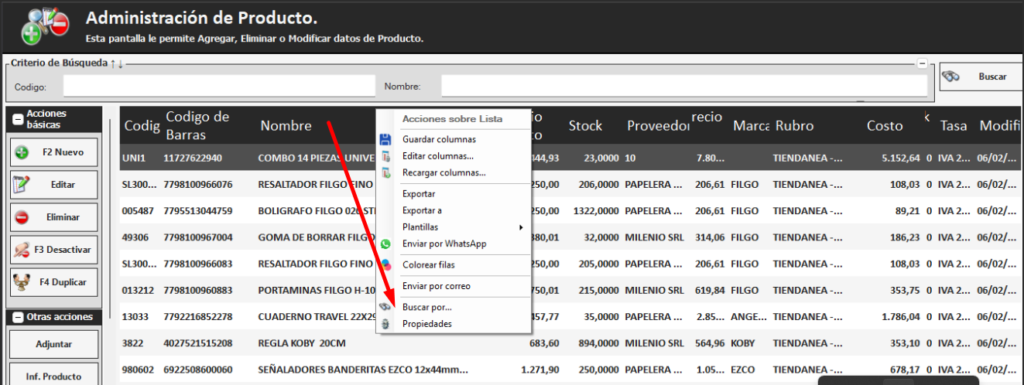Collapse the Acciones básicas panel
The image size is (1024, 385).
pyautogui.click(x=18, y=119)
